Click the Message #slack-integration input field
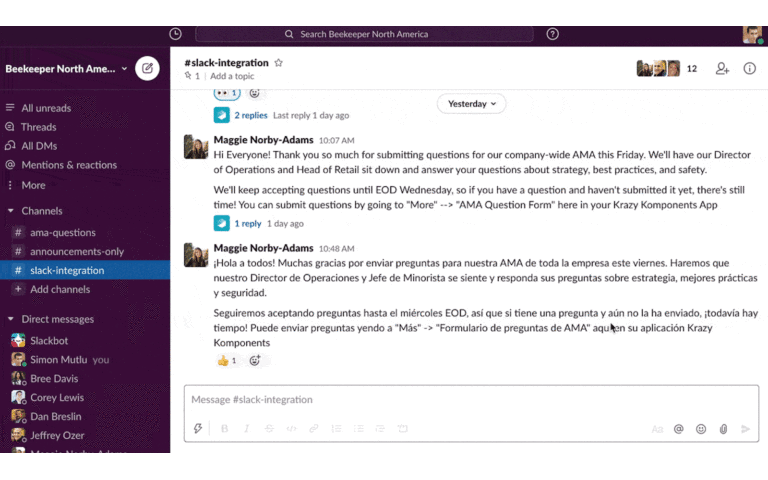 coord(471,400)
